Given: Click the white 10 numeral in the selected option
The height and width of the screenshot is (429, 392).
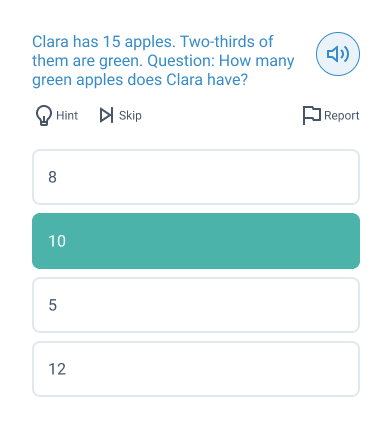Looking at the screenshot, I should [57, 241].
